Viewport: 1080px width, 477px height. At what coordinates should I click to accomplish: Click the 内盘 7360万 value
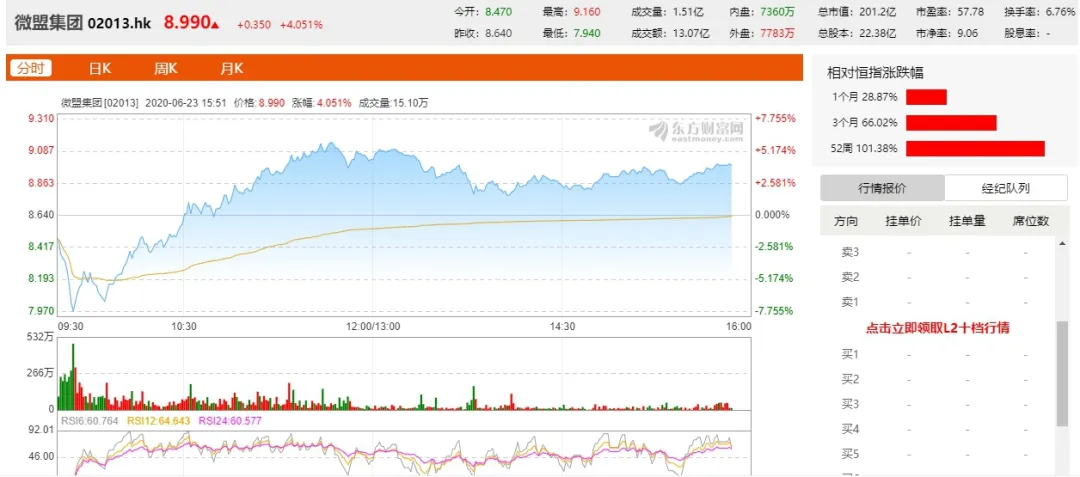point(777,12)
